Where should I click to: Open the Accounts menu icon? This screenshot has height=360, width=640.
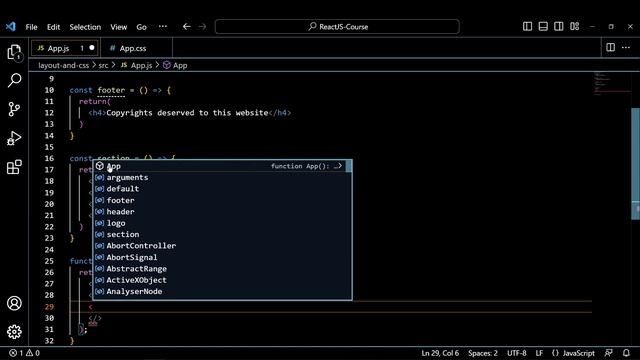click(x=14, y=303)
